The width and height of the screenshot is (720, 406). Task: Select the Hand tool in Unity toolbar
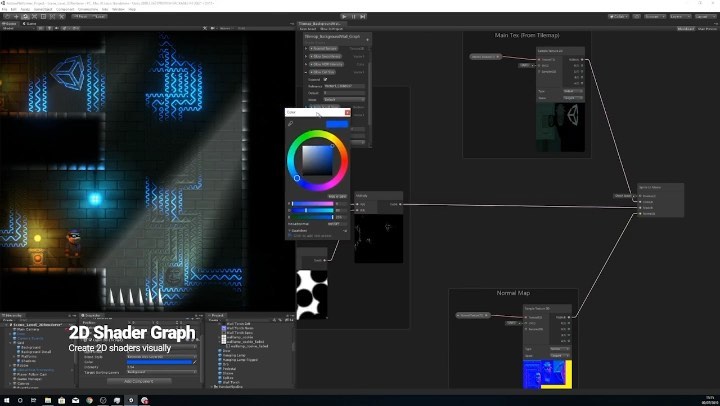[x=7, y=17]
